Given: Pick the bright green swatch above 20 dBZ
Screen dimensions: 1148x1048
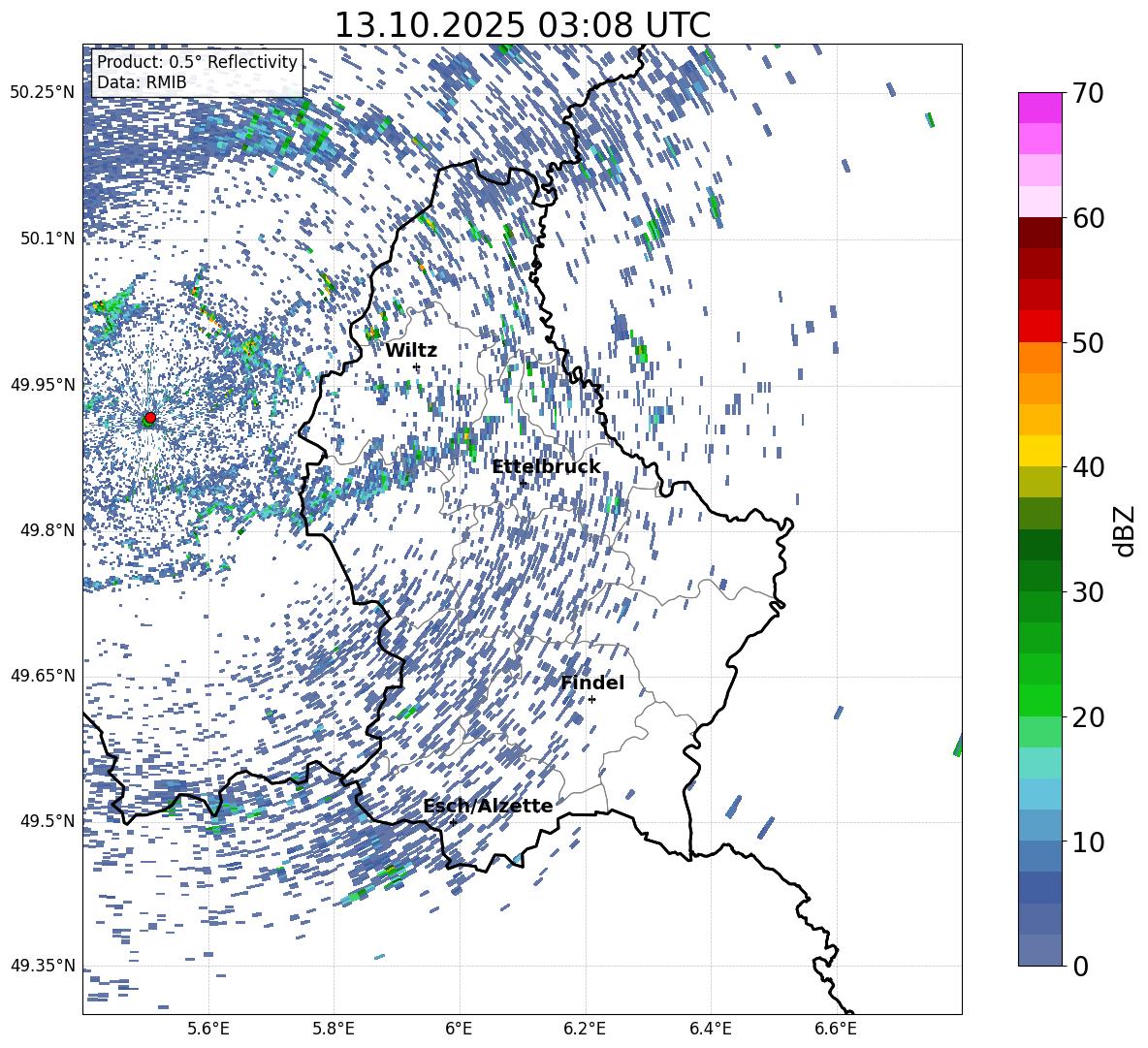Looking at the screenshot, I should coord(1039,700).
